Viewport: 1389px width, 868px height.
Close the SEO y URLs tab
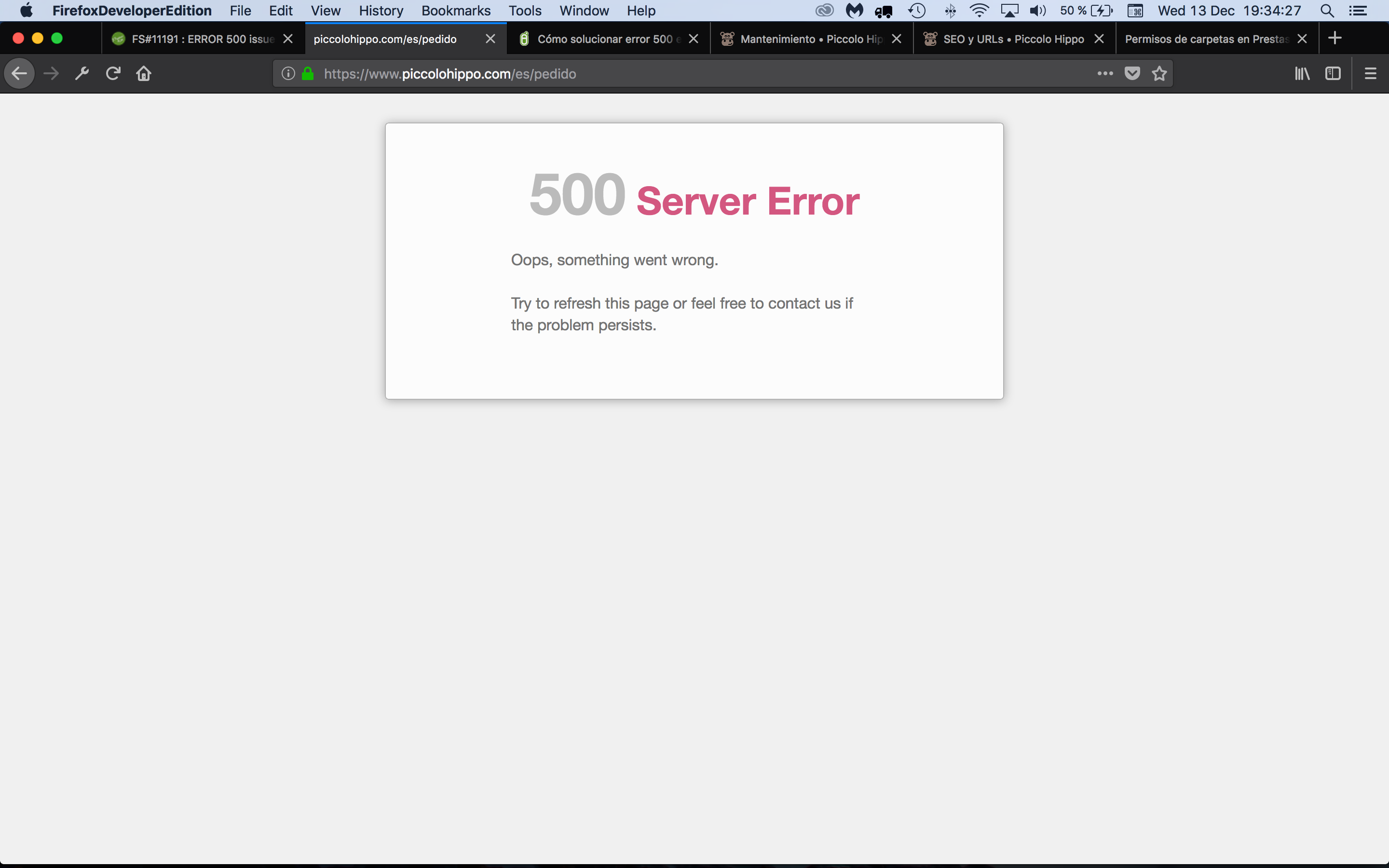pyautogui.click(x=1099, y=39)
